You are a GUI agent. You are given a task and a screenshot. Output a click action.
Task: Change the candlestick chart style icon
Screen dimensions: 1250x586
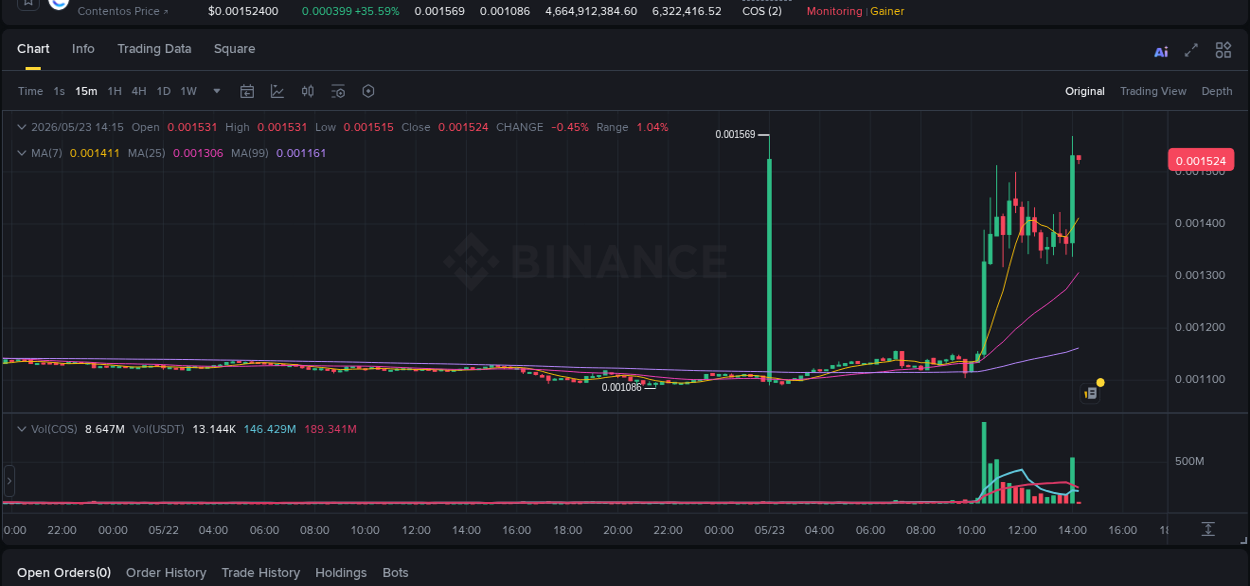[x=308, y=91]
